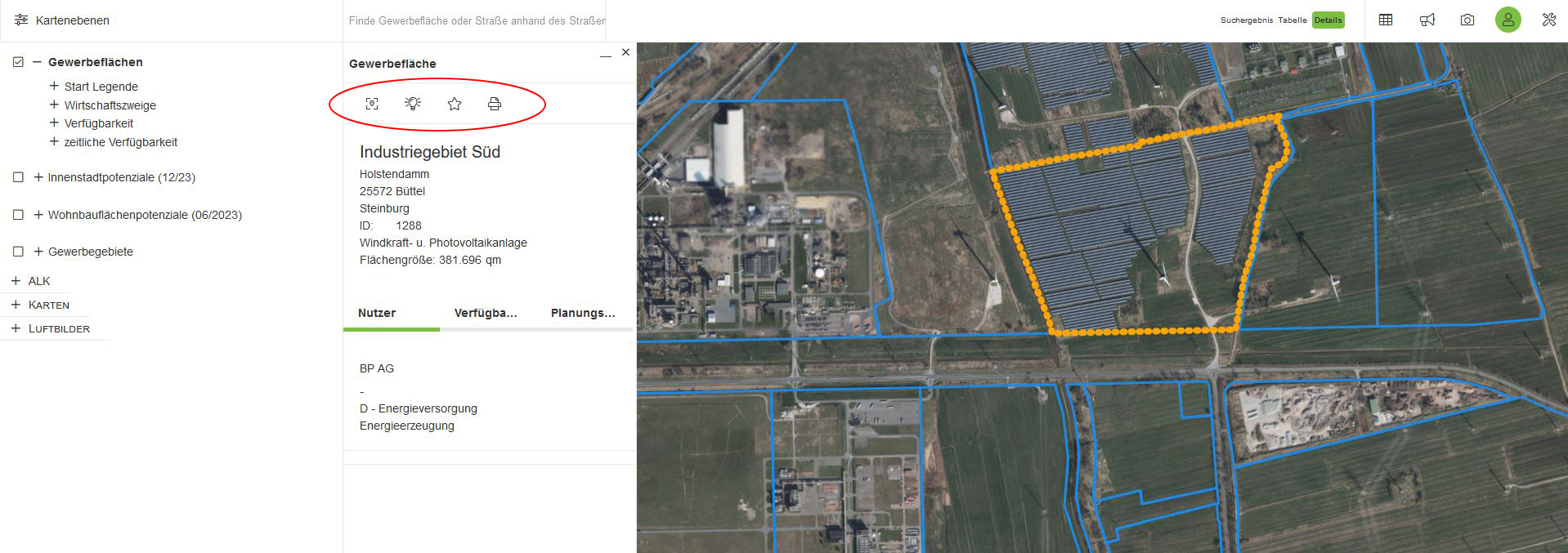Click the Tabelle view link
The height and width of the screenshot is (553, 1568).
coord(1292,20)
